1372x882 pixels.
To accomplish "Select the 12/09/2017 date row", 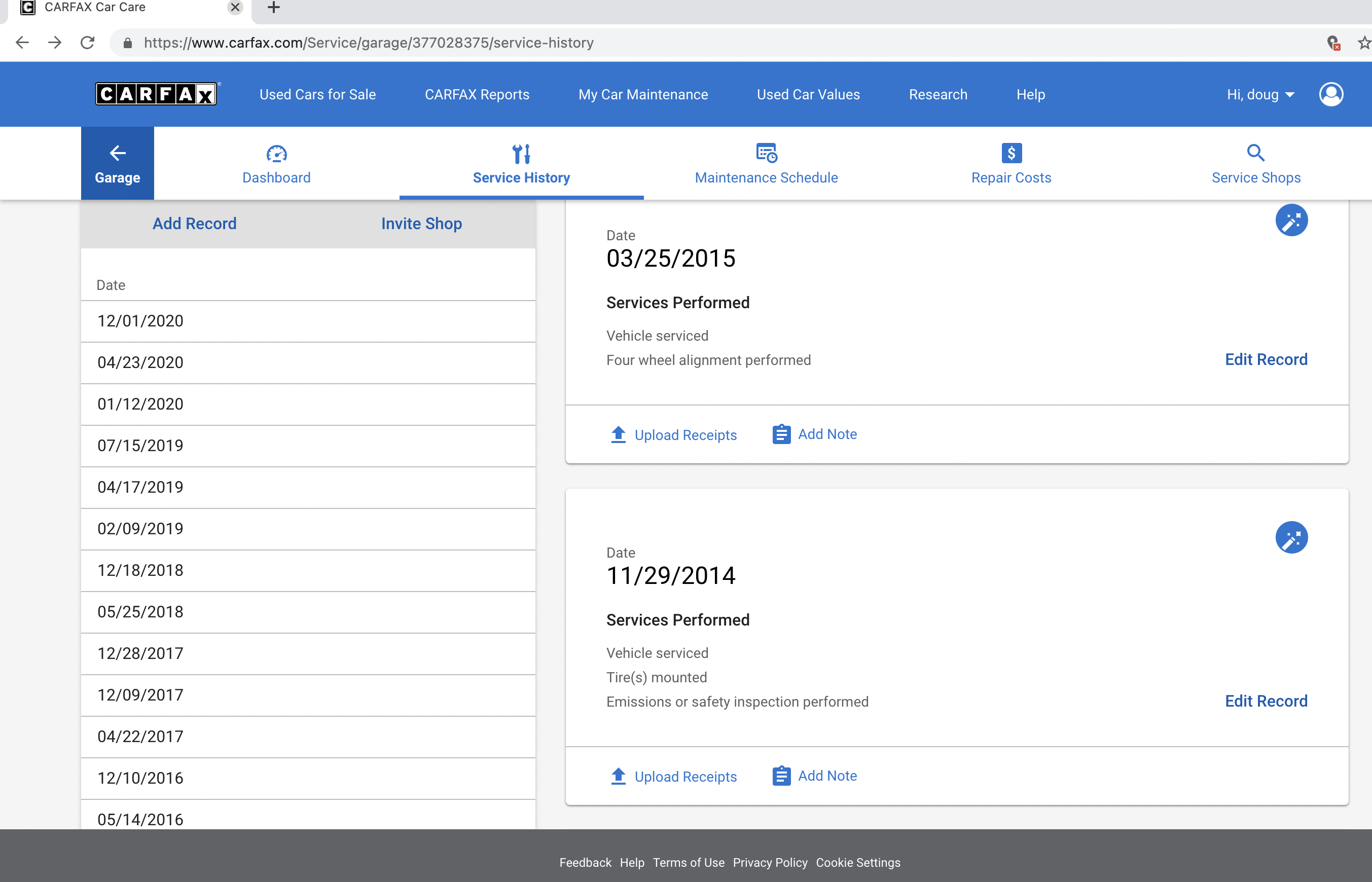I will point(308,695).
